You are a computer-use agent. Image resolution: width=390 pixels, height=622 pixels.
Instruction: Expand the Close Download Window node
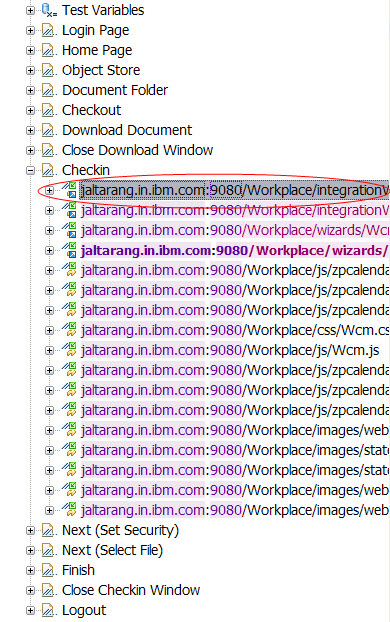tap(31, 150)
